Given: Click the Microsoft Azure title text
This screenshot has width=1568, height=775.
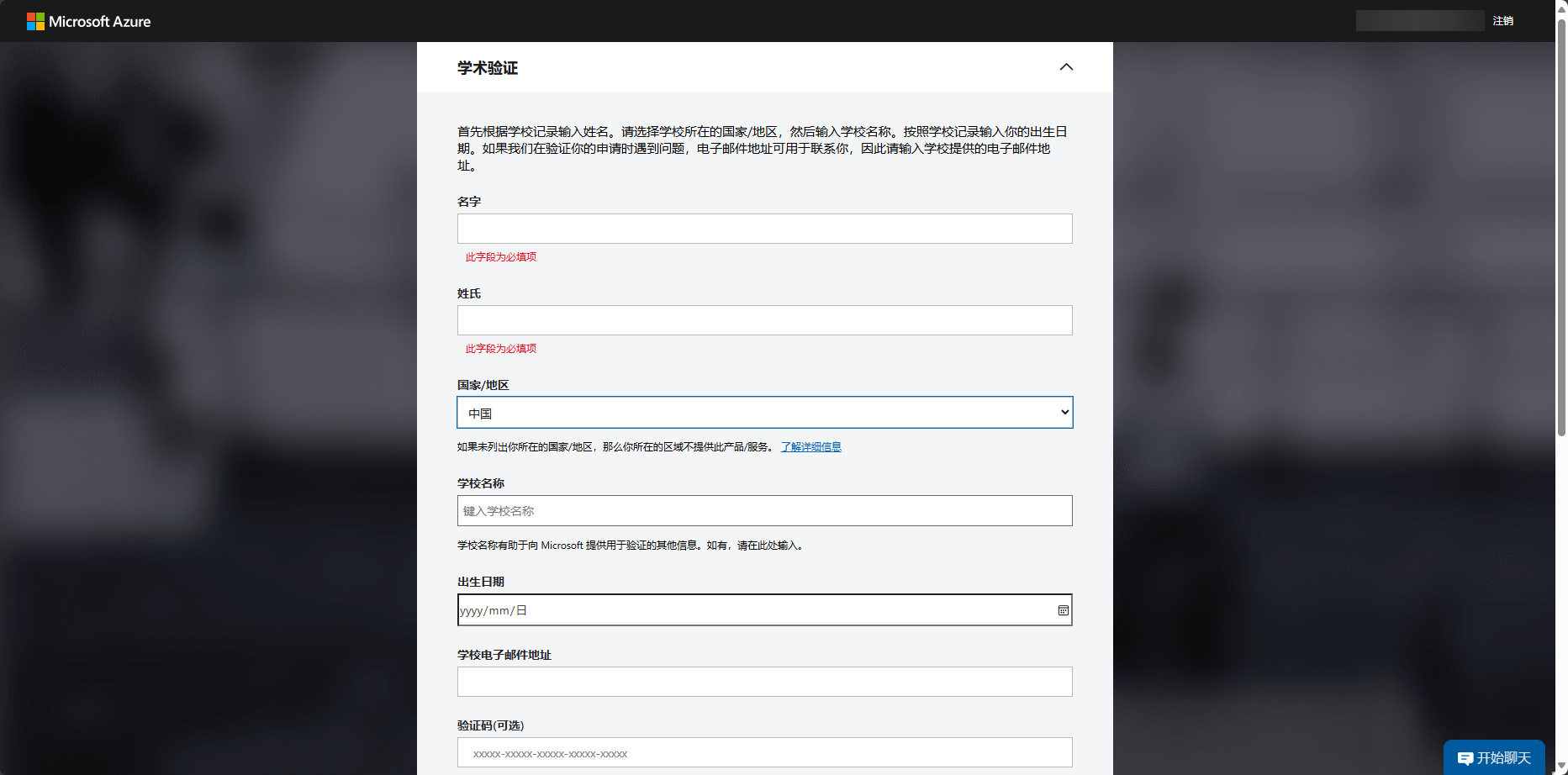Looking at the screenshot, I should click(99, 22).
